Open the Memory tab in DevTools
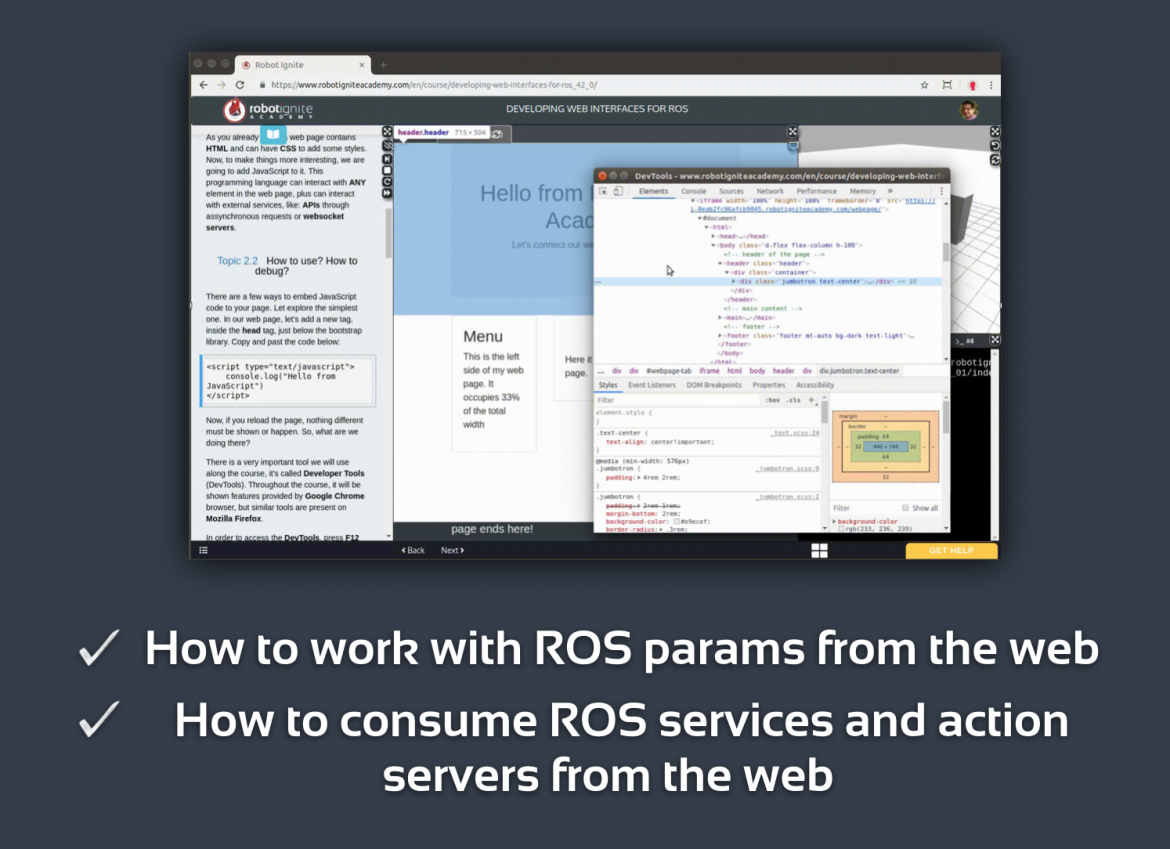The height and width of the screenshot is (849, 1170). click(863, 192)
